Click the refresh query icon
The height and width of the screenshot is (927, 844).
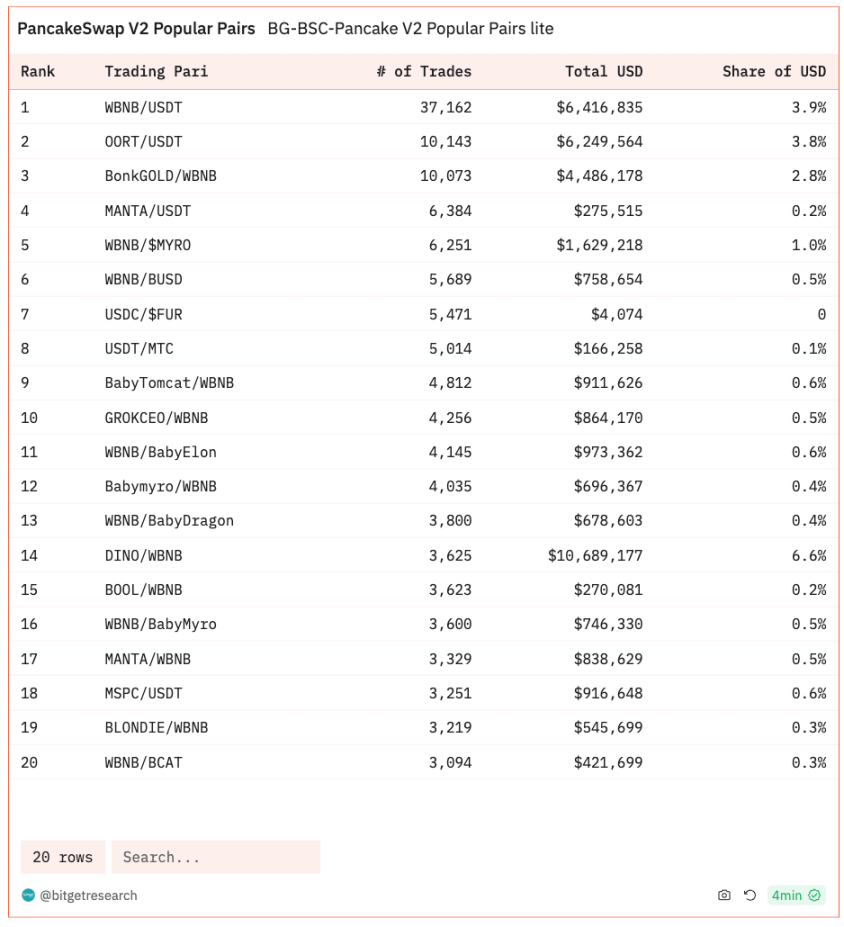pos(749,895)
